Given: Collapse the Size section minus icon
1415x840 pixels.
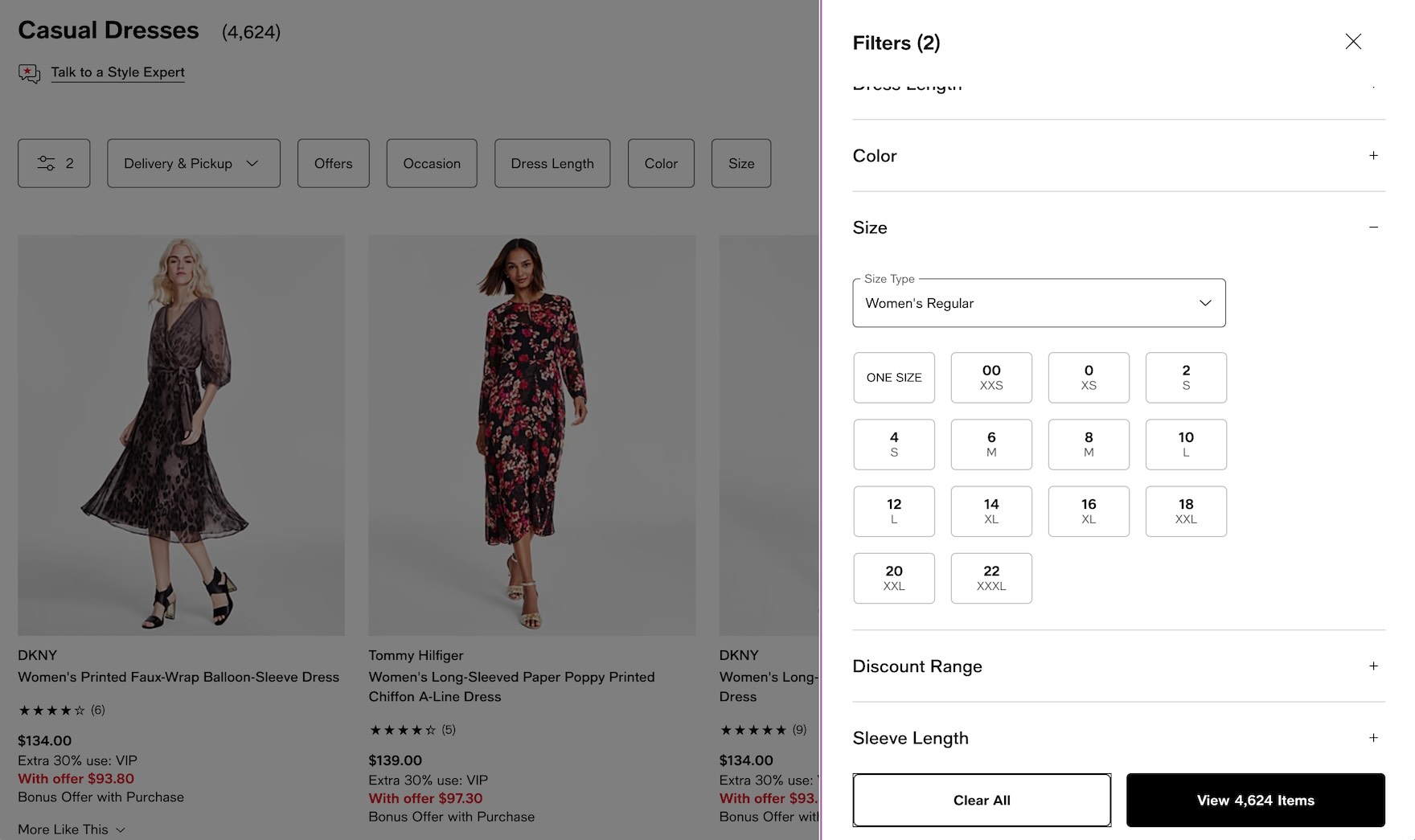Looking at the screenshot, I should click(x=1373, y=227).
